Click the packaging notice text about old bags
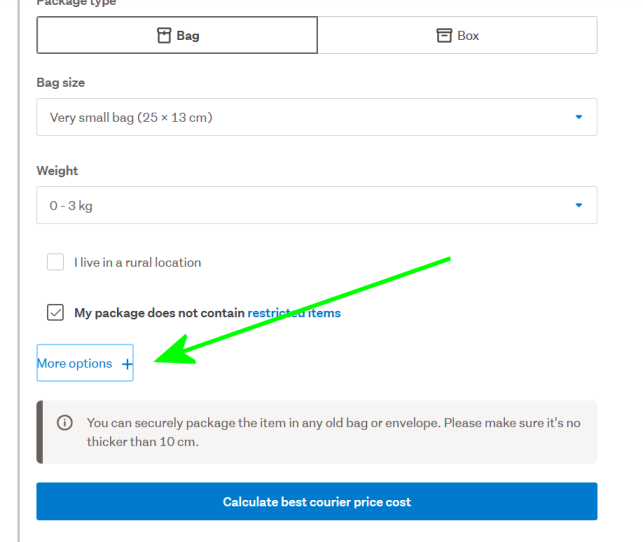This screenshot has height=542, width=643. coord(333,431)
